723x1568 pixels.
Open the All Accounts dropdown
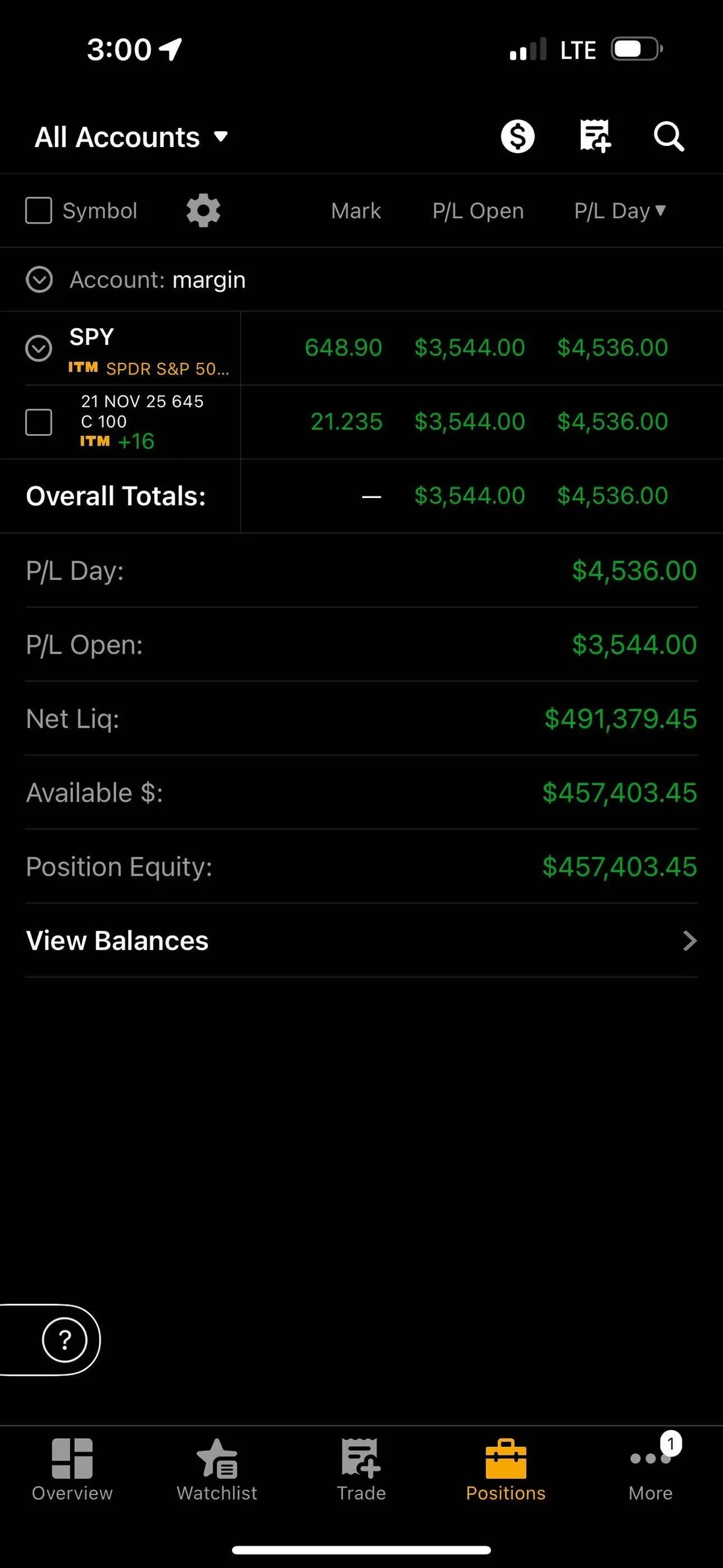(131, 137)
